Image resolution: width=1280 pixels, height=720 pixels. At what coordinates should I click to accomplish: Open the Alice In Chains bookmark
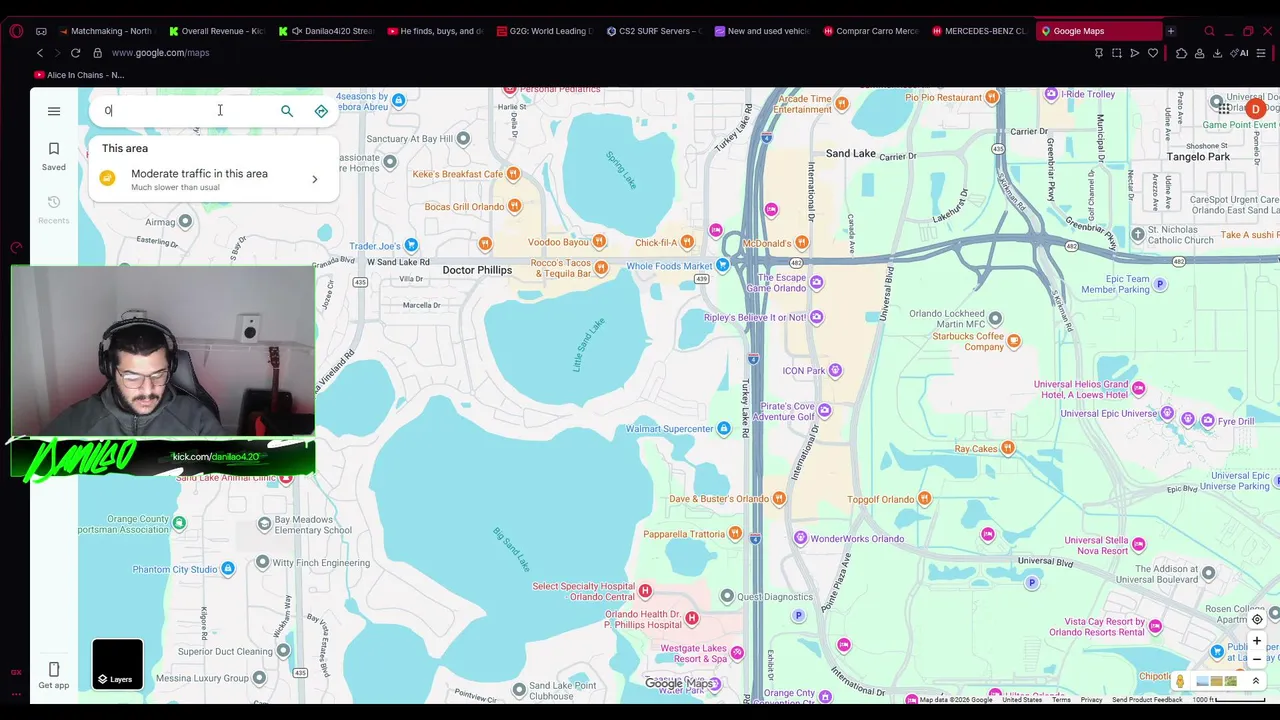(x=79, y=75)
